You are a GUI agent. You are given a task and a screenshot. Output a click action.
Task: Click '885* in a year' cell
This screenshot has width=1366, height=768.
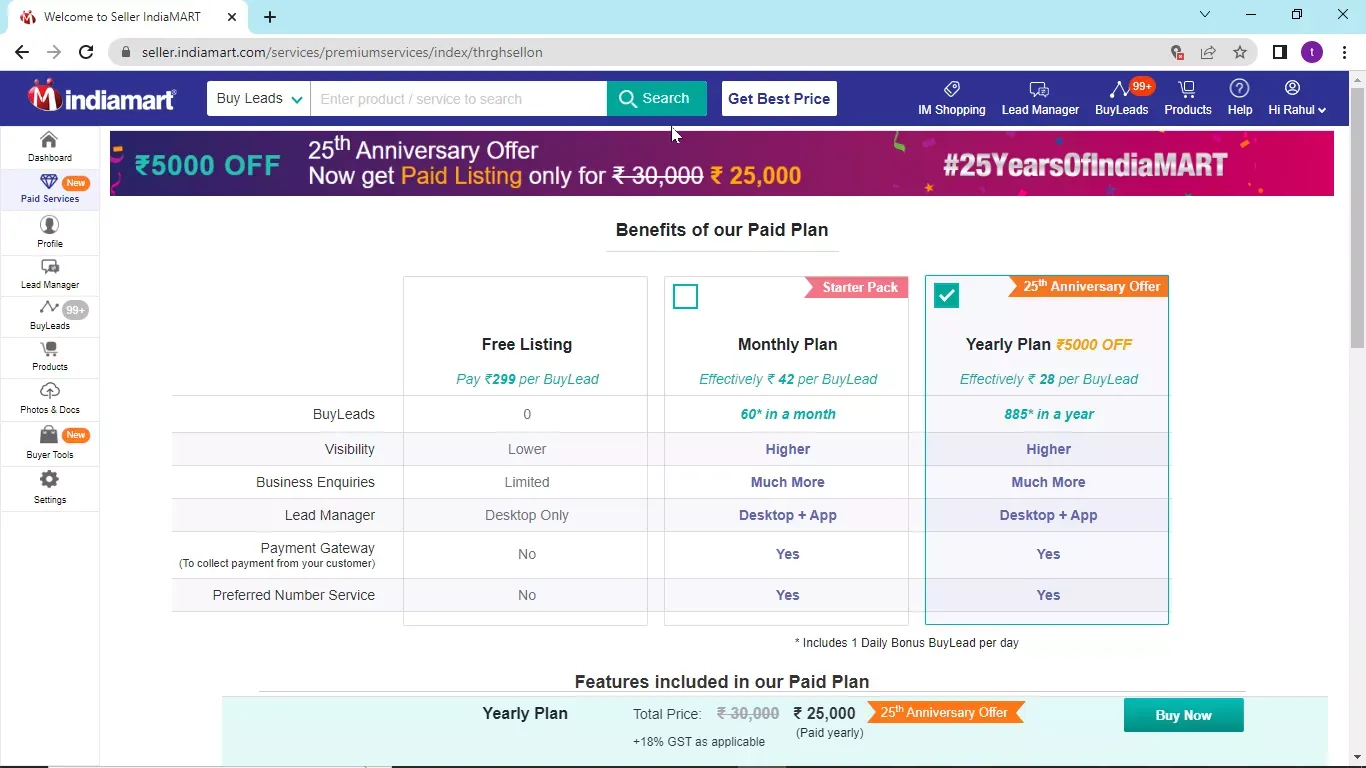point(1048,414)
